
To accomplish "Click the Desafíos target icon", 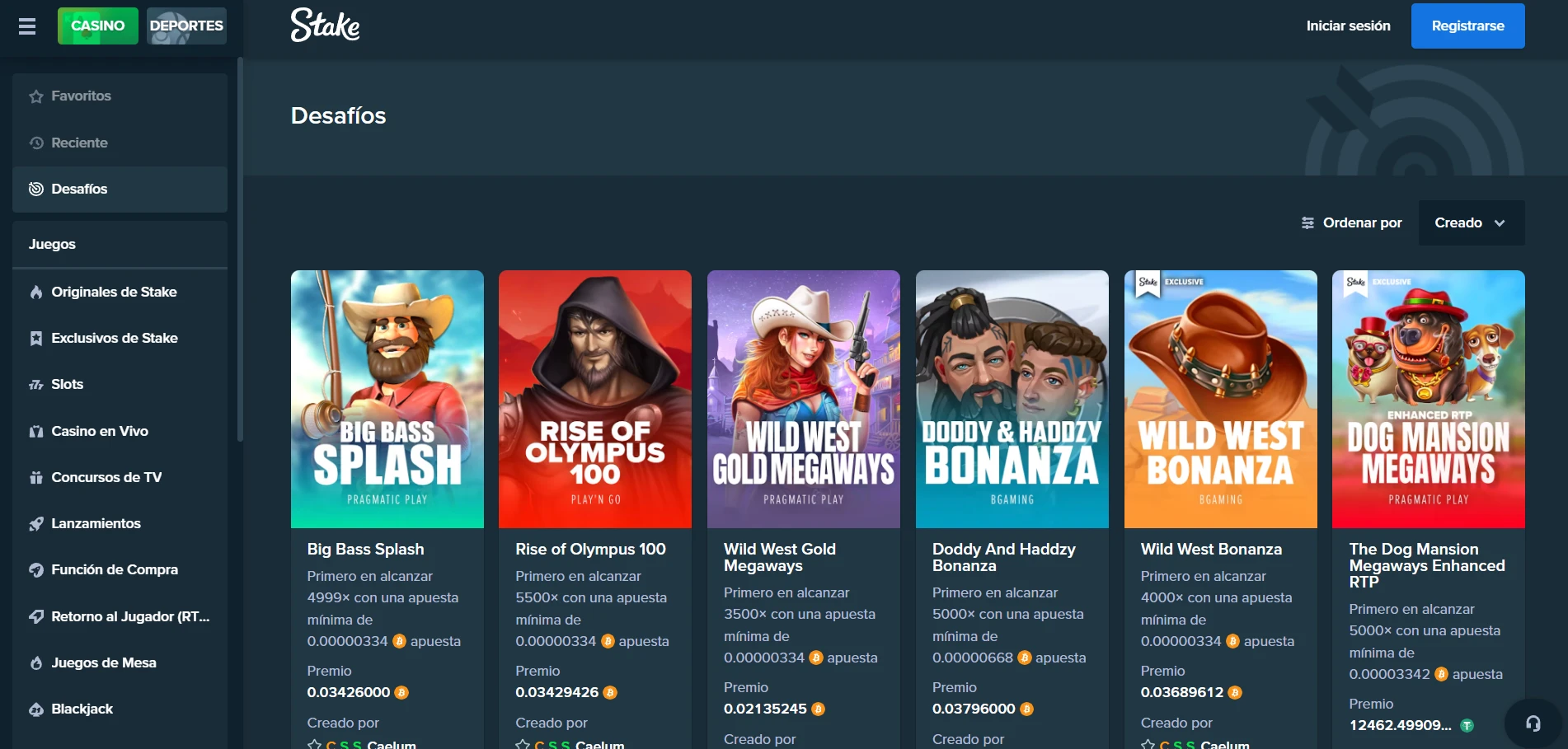I will pos(36,189).
